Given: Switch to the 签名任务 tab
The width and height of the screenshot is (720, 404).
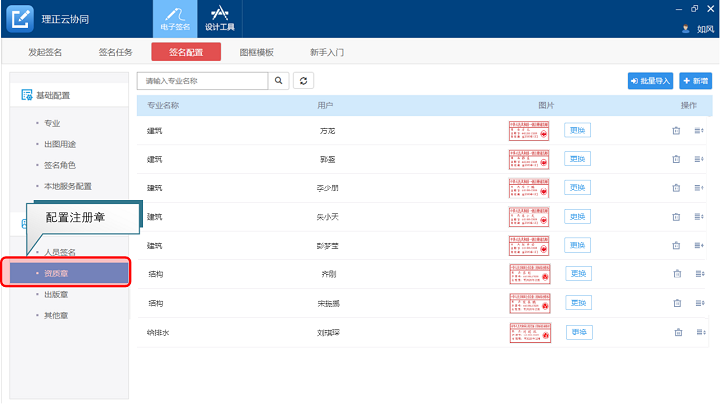Looking at the screenshot, I should click(x=115, y=53).
